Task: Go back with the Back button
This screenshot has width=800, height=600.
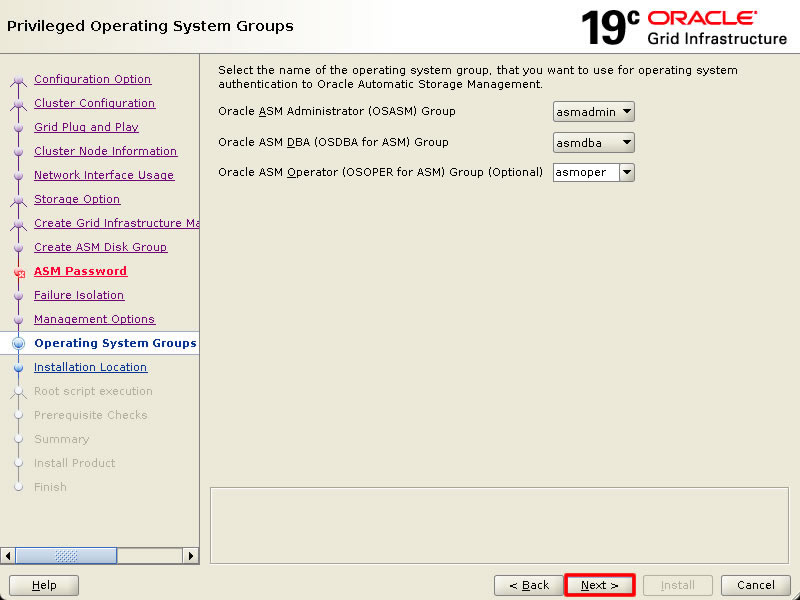Action: (x=529, y=585)
